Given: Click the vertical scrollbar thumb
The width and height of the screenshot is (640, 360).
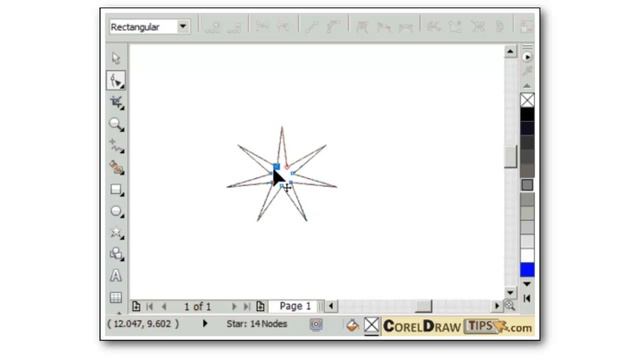Looking at the screenshot, I should tap(510, 157).
